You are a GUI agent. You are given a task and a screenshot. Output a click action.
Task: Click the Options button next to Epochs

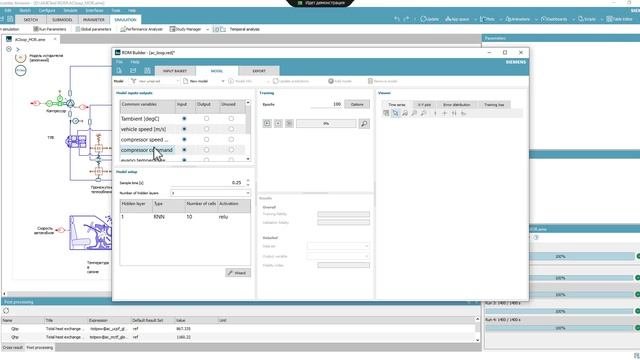[357, 104]
